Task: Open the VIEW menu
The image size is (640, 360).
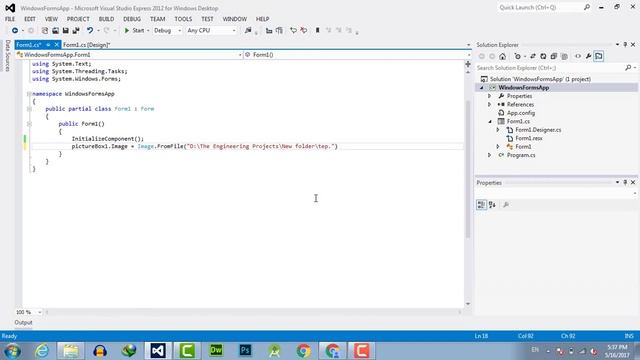Action: click(x=51, y=19)
